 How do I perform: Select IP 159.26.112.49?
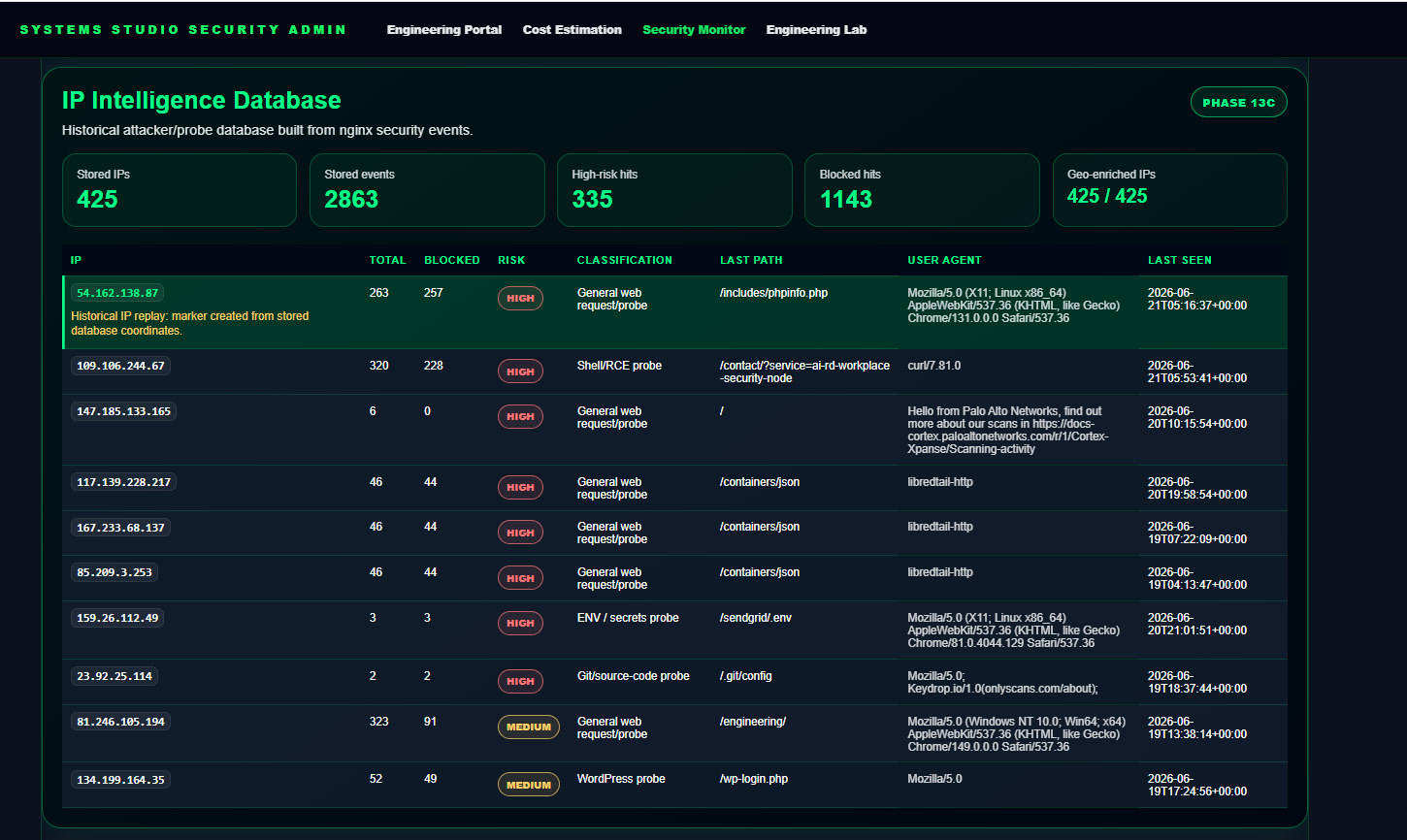tap(117, 618)
